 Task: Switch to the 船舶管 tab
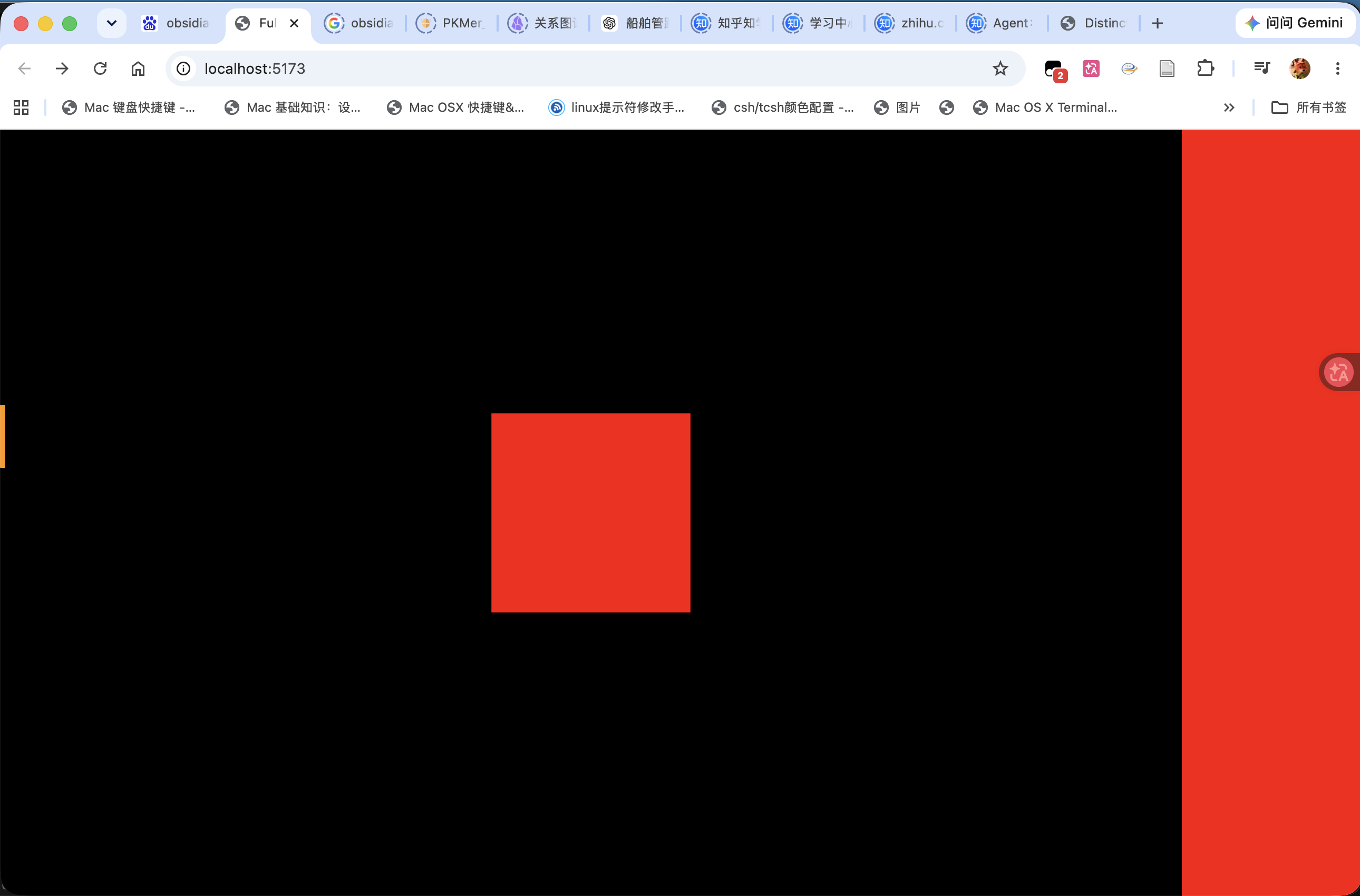[x=634, y=23]
